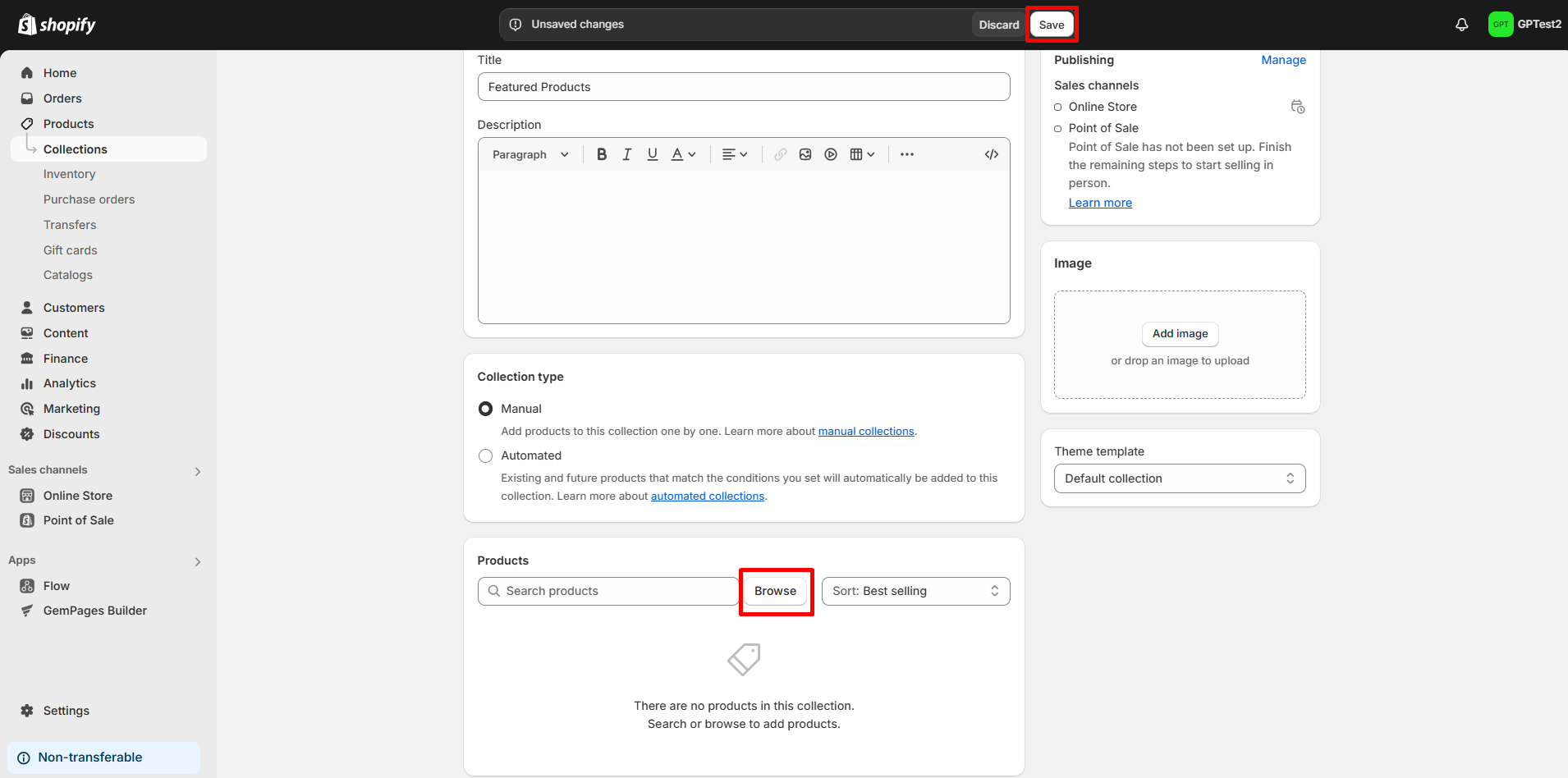Click the Online Store schedule publishing icon
This screenshot has height=778, width=1568.
[1297, 107]
